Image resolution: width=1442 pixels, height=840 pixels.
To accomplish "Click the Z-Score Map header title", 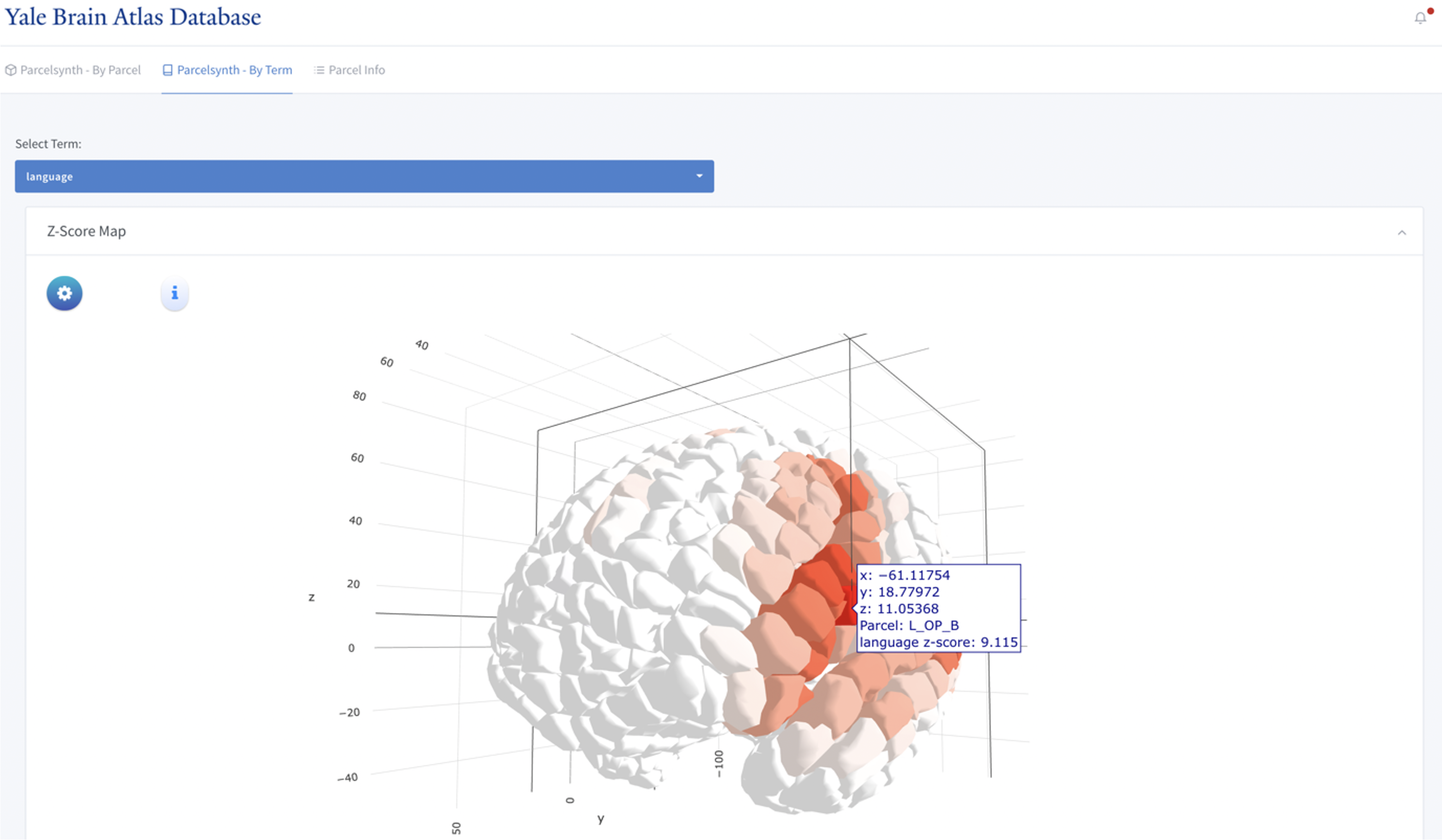I will [x=86, y=231].
